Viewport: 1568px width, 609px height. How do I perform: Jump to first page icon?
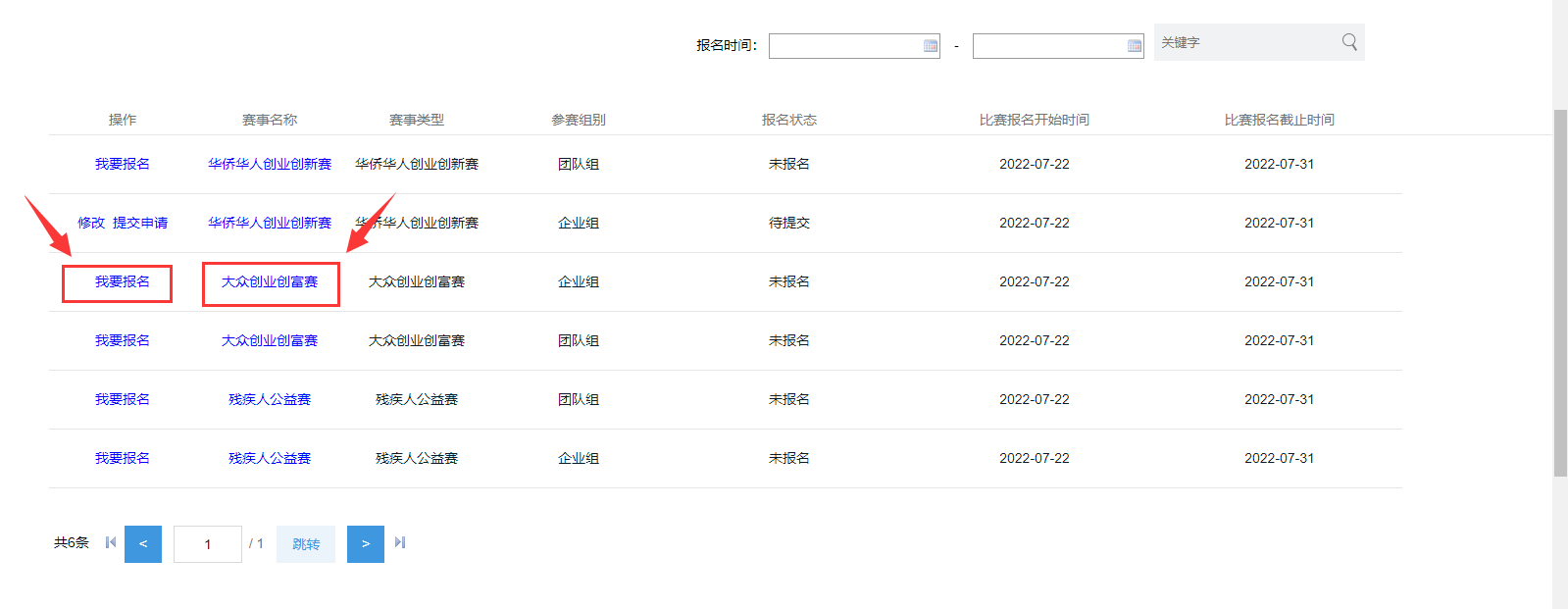coord(111,542)
